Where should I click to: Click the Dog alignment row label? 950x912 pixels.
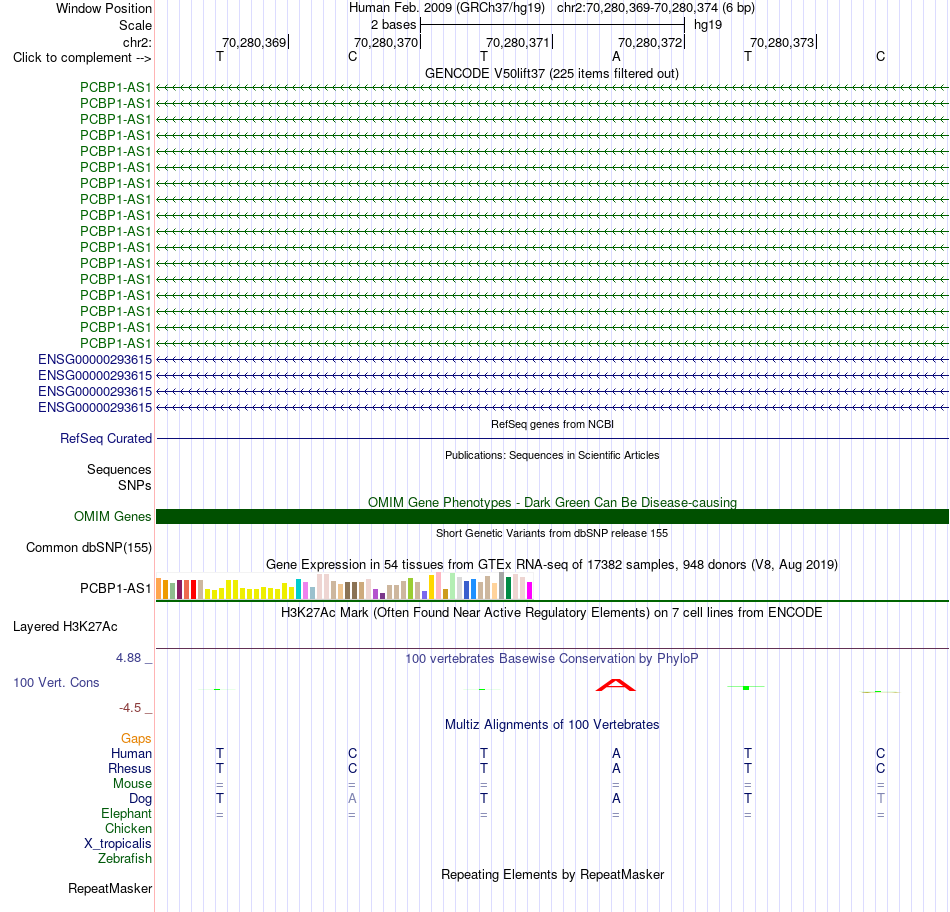point(140,799)
